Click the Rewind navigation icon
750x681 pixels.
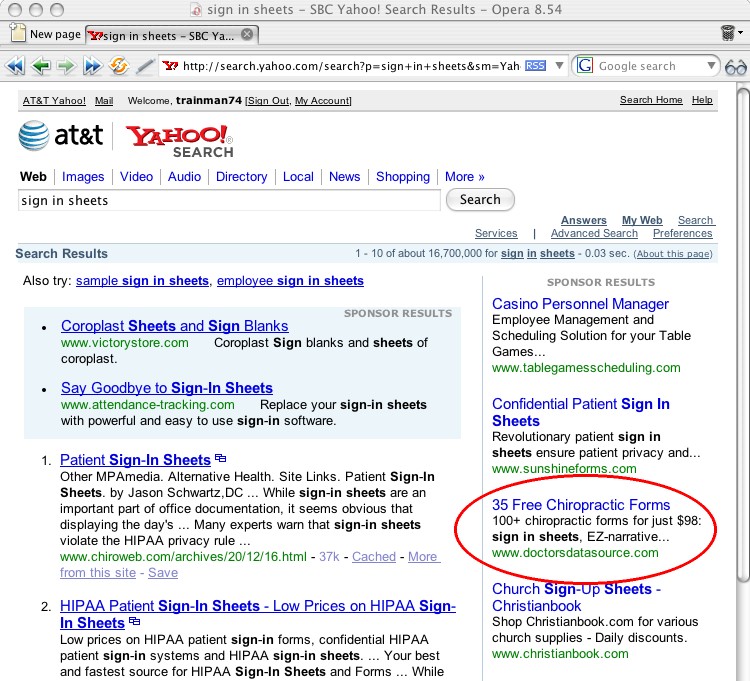point(15,66)
